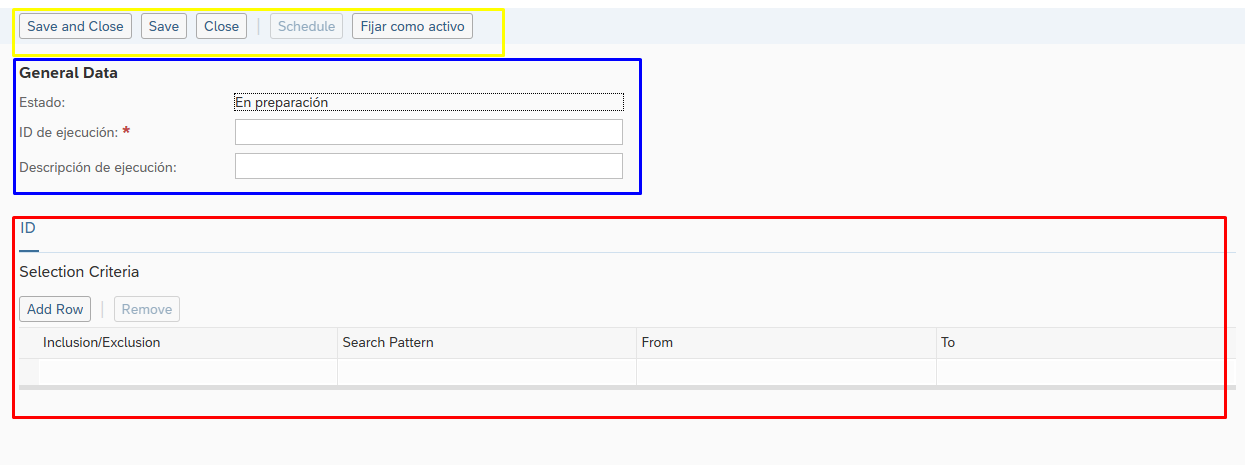The width and height of the screenshot is (1245, 465).
Task: Click the Schedule button
Action: point(306,26)
